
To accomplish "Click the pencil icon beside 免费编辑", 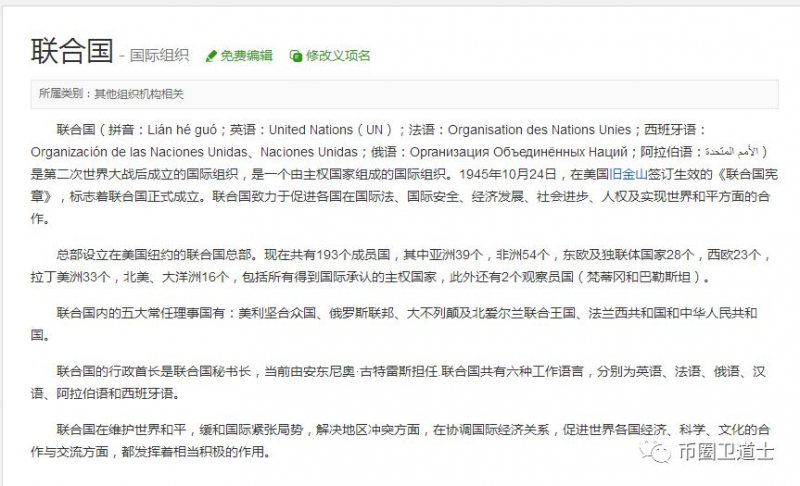I will tap(211, 56).
